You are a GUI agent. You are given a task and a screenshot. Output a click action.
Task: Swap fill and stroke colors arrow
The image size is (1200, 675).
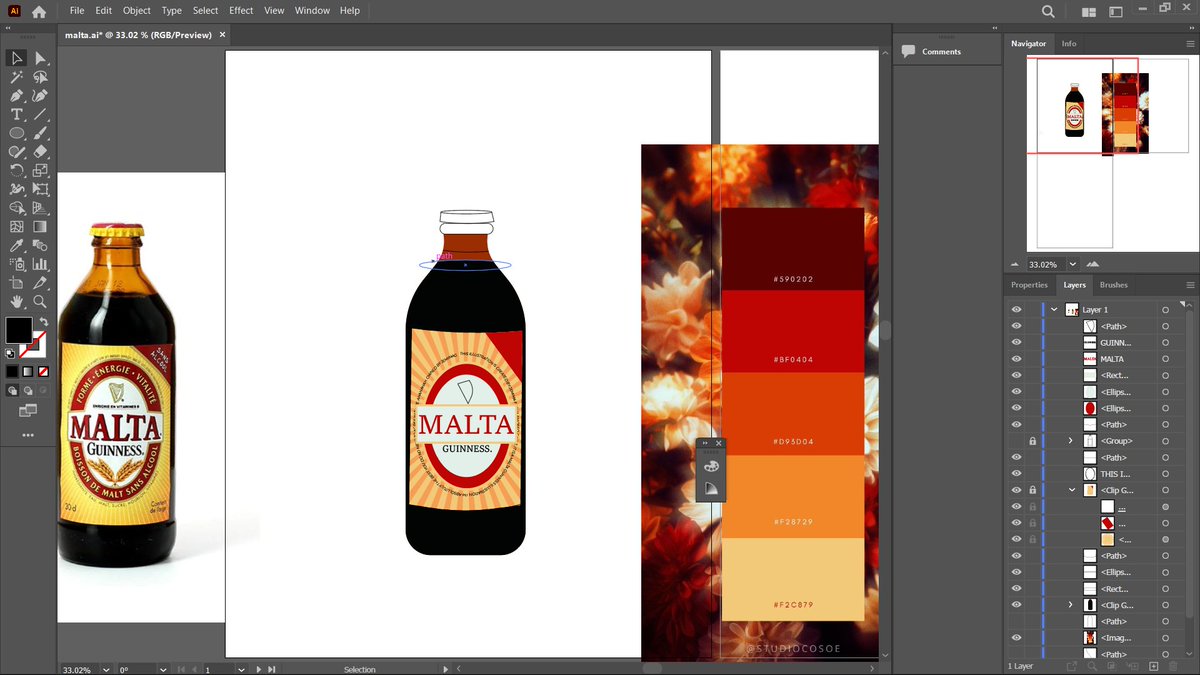coord(44,322)
